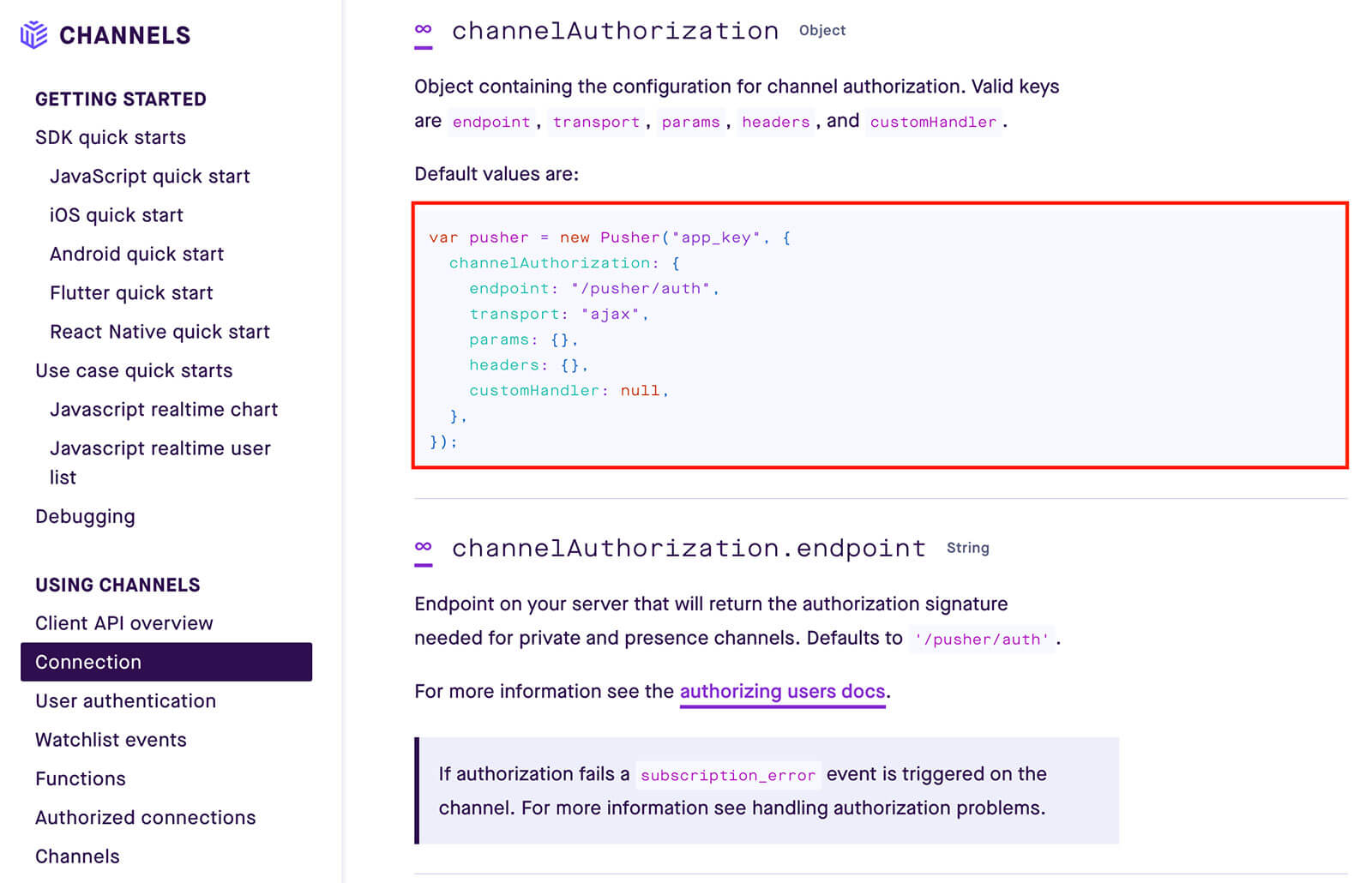
Task: Open React Native quick start
Action: click(159, 332)
